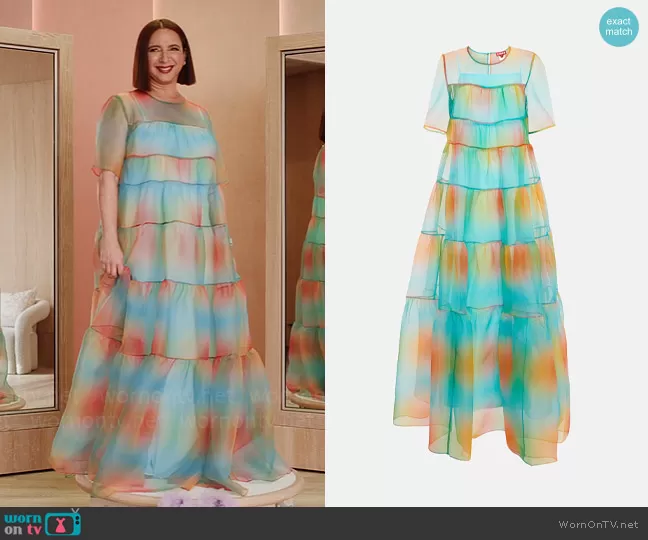The image size is (648, 540).
Task: Click the word "worn" in the pink logo
Action: (x=24, y=518)
